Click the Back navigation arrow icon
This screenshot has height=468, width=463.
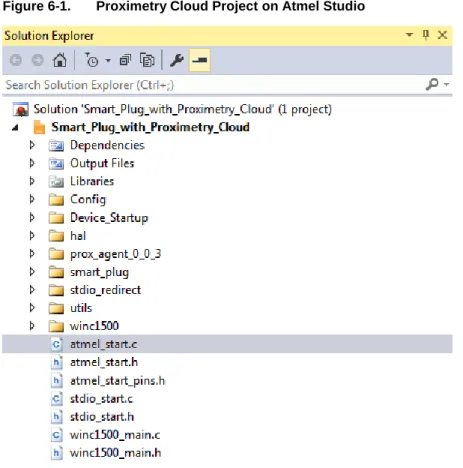[16, 60]
